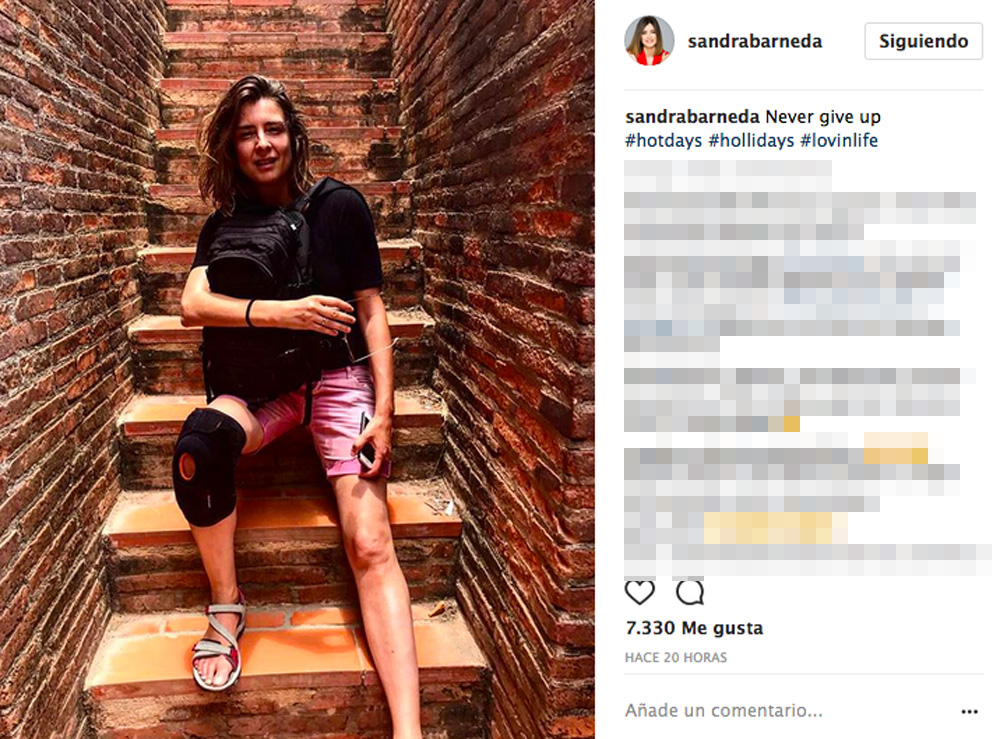The width and height of the screenshot is (1000, 739).
Task: Click the woman's face in the photo
Action: [261, 143]
